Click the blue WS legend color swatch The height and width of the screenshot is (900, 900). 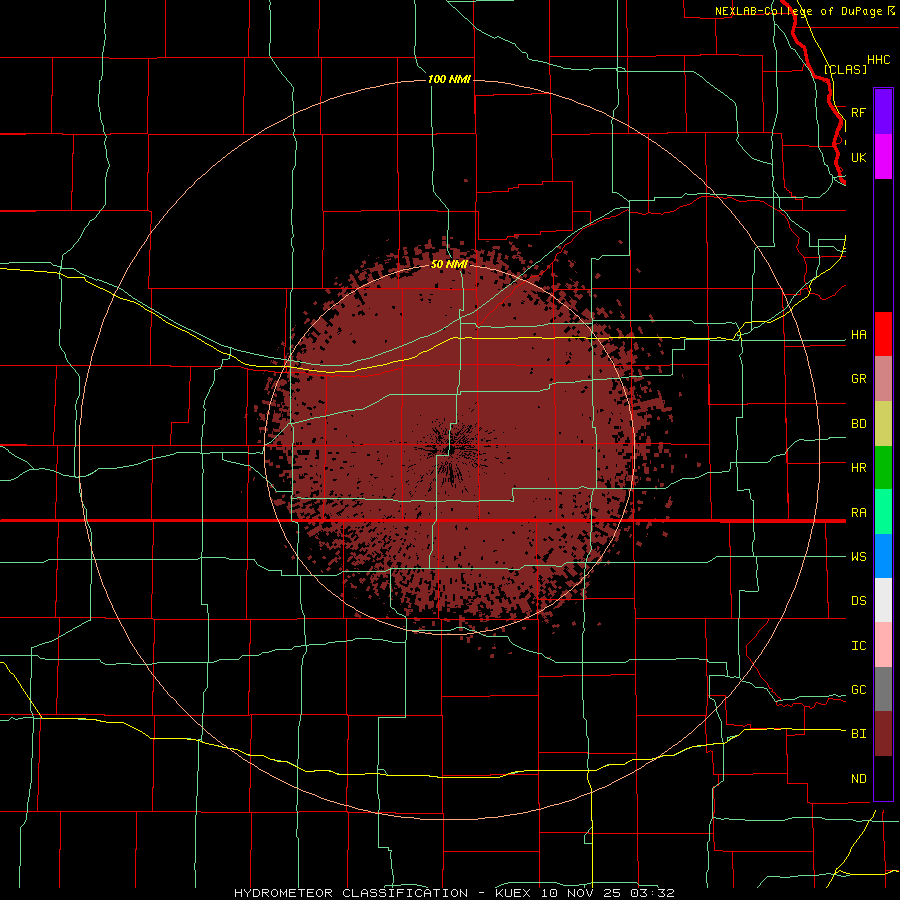pyautogui.click(x=883, y=556)
